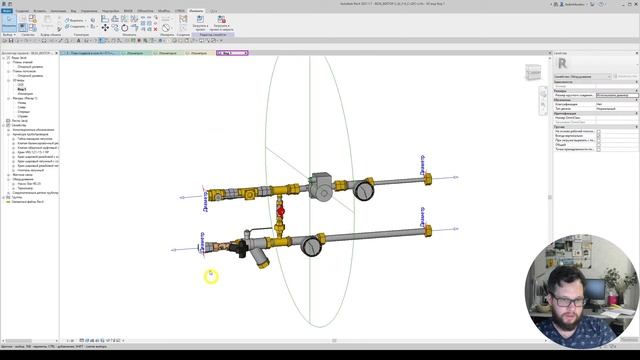
Task: Collapse the 'Семейства' node in project browser
Action: [x=4, y=125]
